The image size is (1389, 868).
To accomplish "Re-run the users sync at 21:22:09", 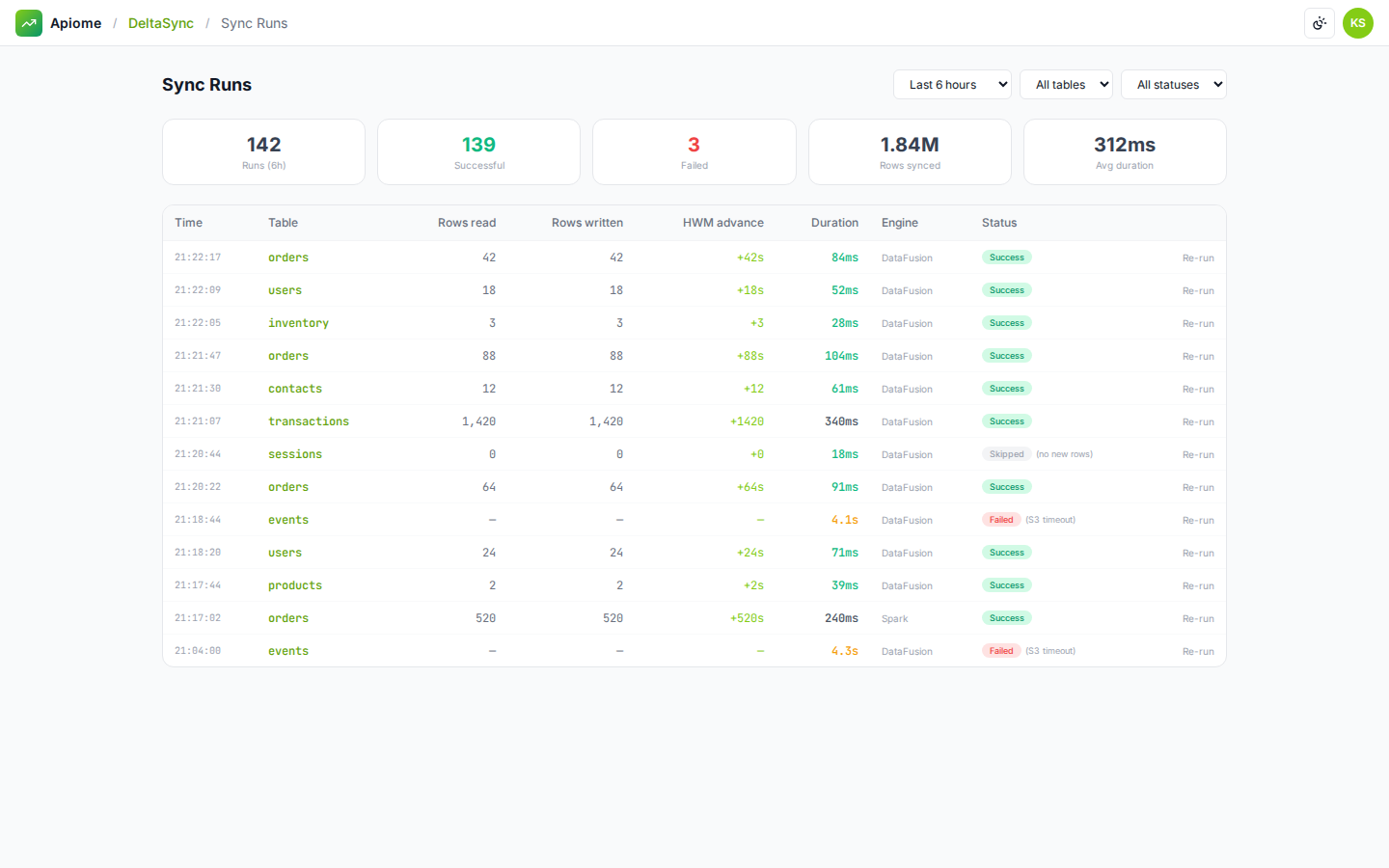I will click(1198, 290).
